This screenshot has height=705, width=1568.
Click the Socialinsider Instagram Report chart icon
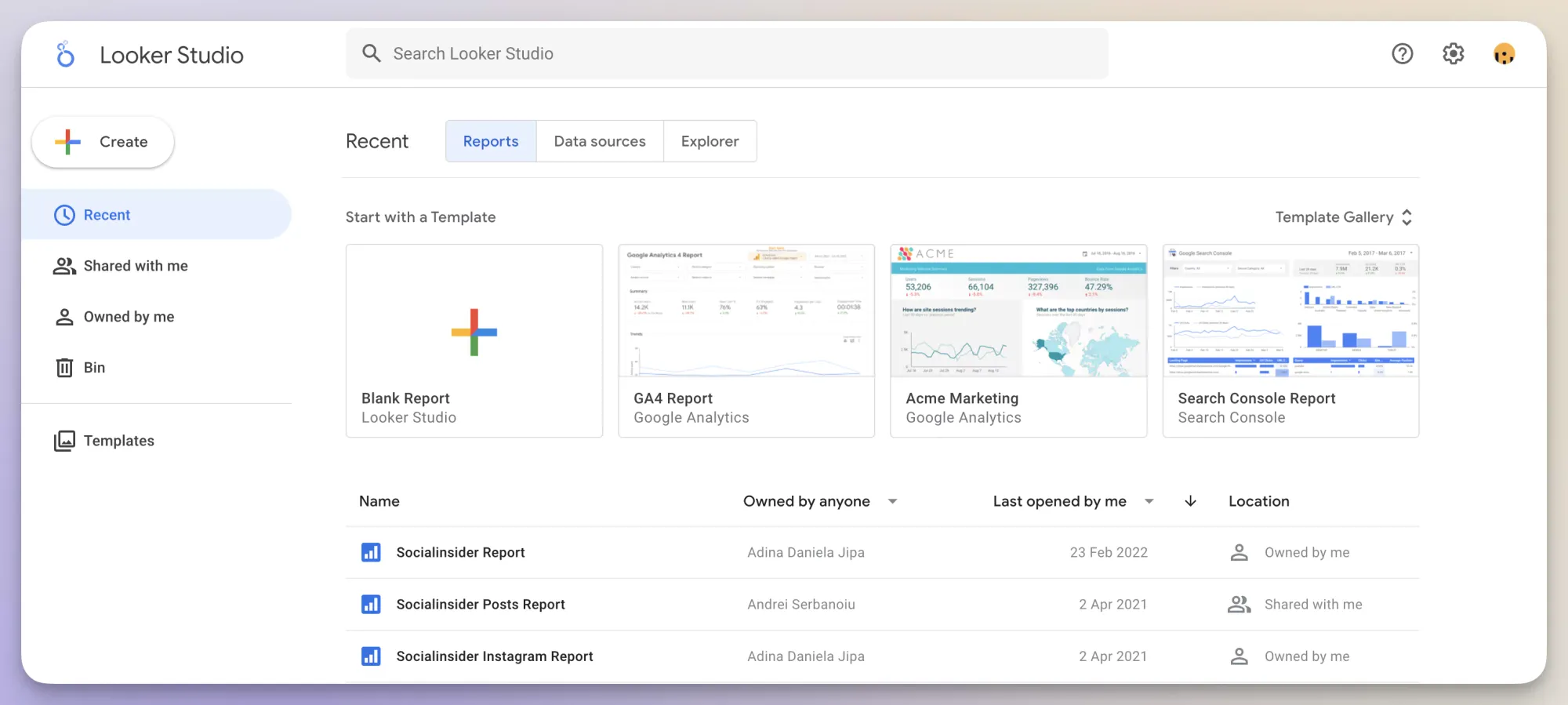[x=371, y=656]
